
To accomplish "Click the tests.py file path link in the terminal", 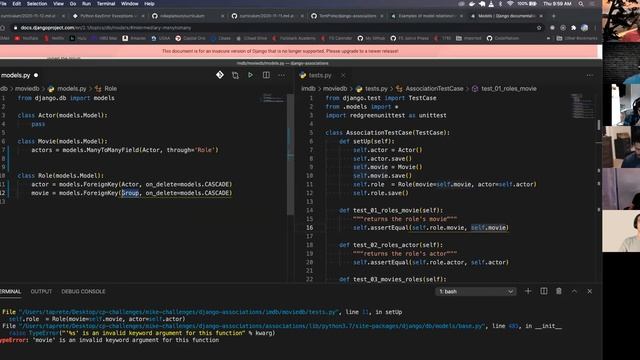I will [x=178, y=312].
